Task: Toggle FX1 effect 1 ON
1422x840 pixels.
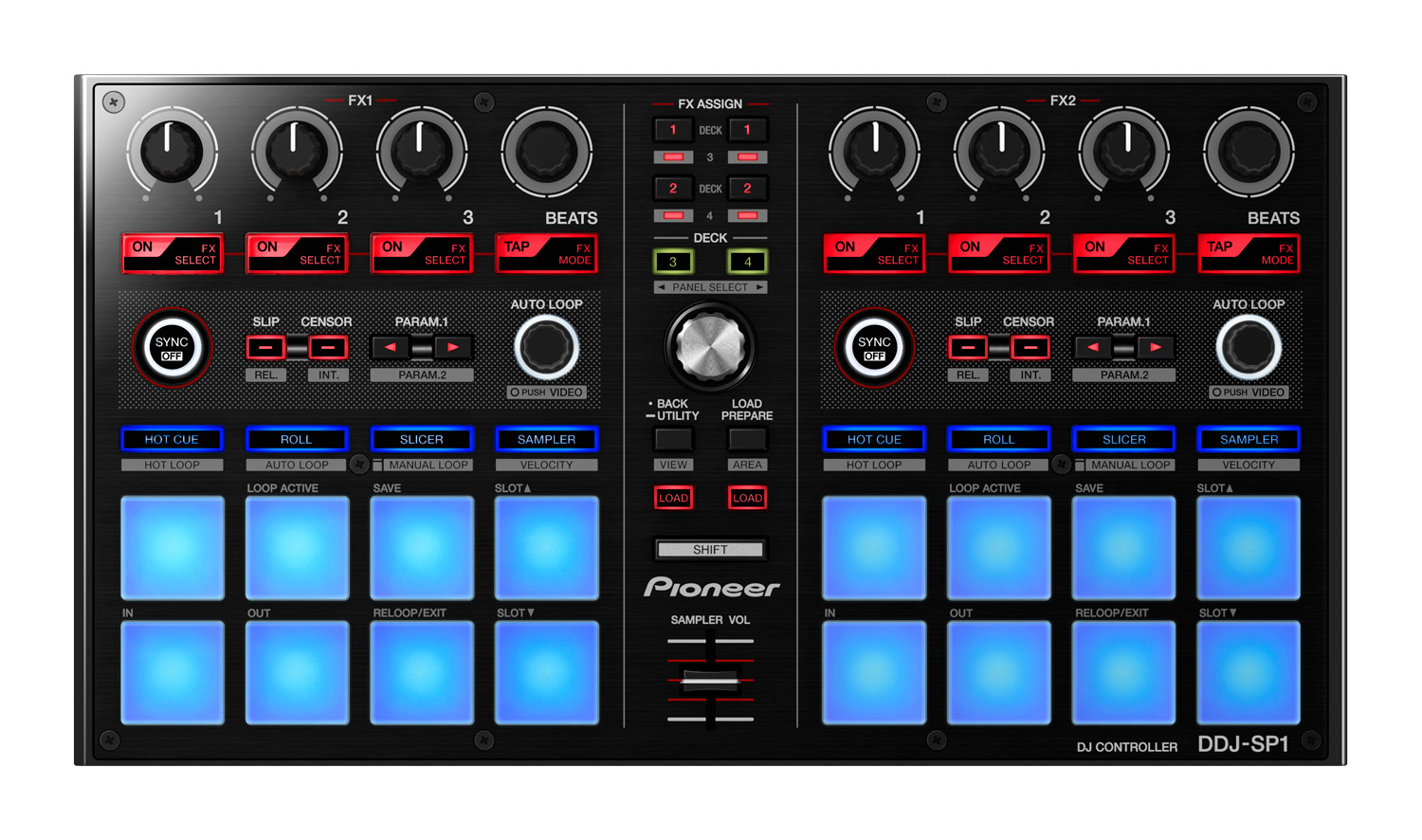Action: pos(172,253)
